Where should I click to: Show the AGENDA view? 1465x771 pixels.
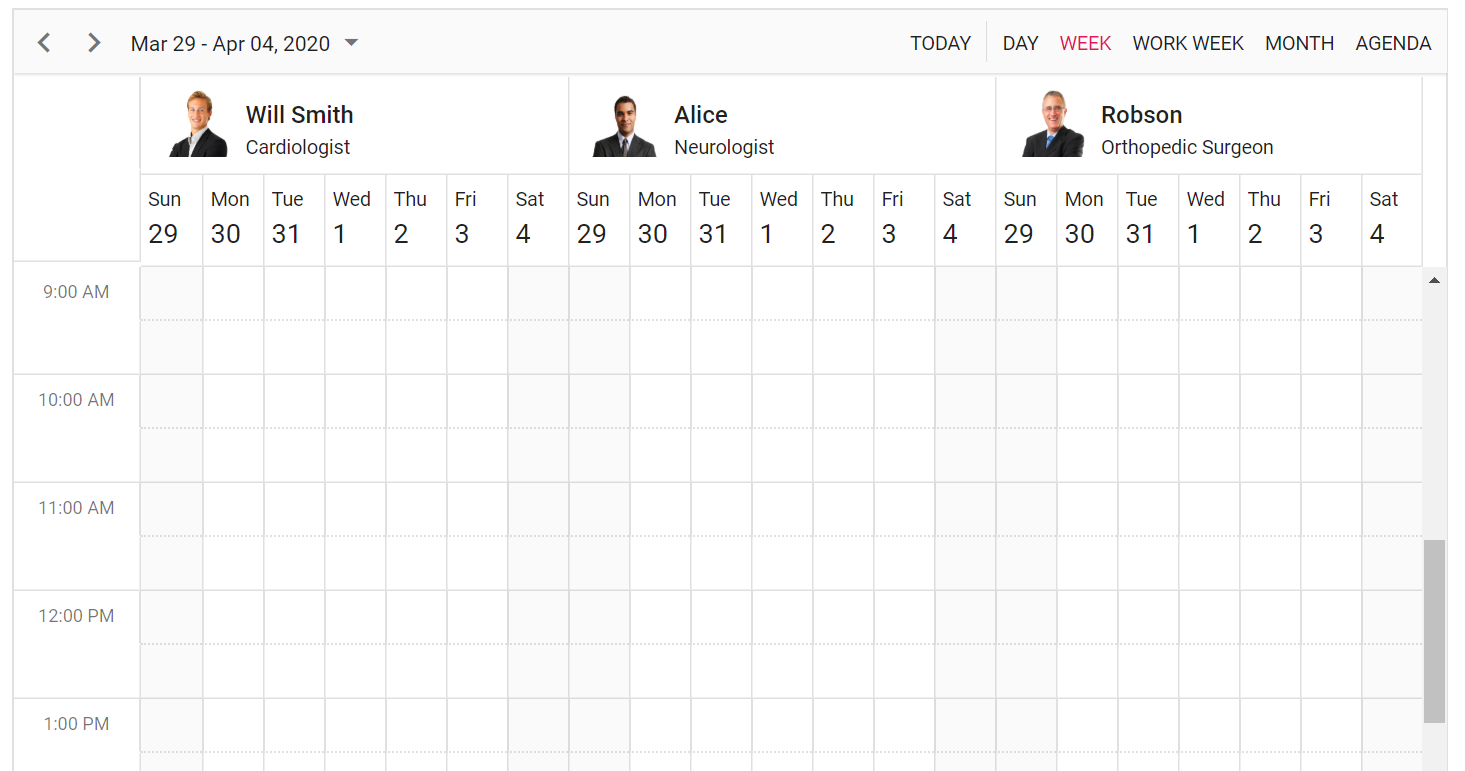(1393, 43)
